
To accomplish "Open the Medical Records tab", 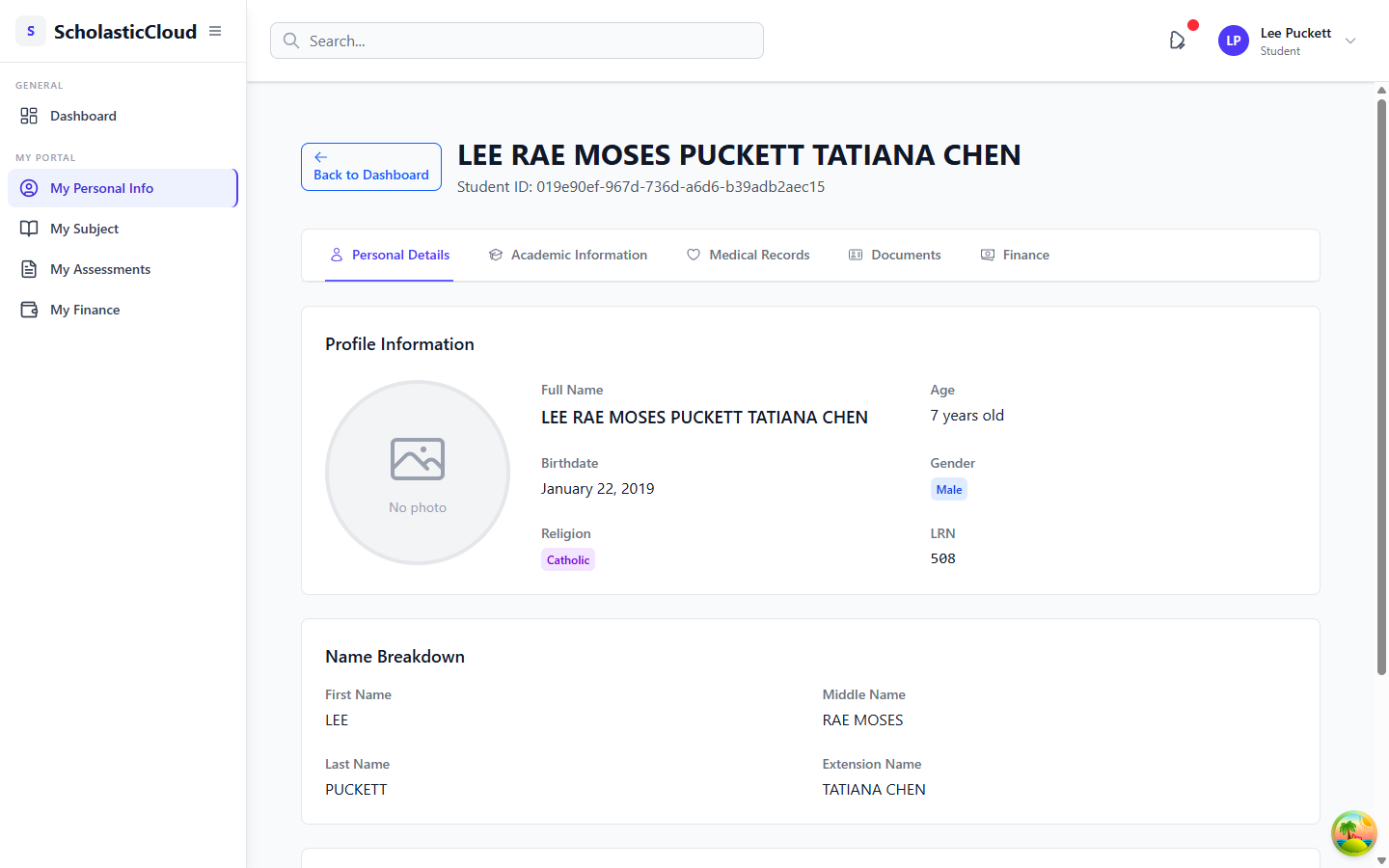I will [748, 255].
